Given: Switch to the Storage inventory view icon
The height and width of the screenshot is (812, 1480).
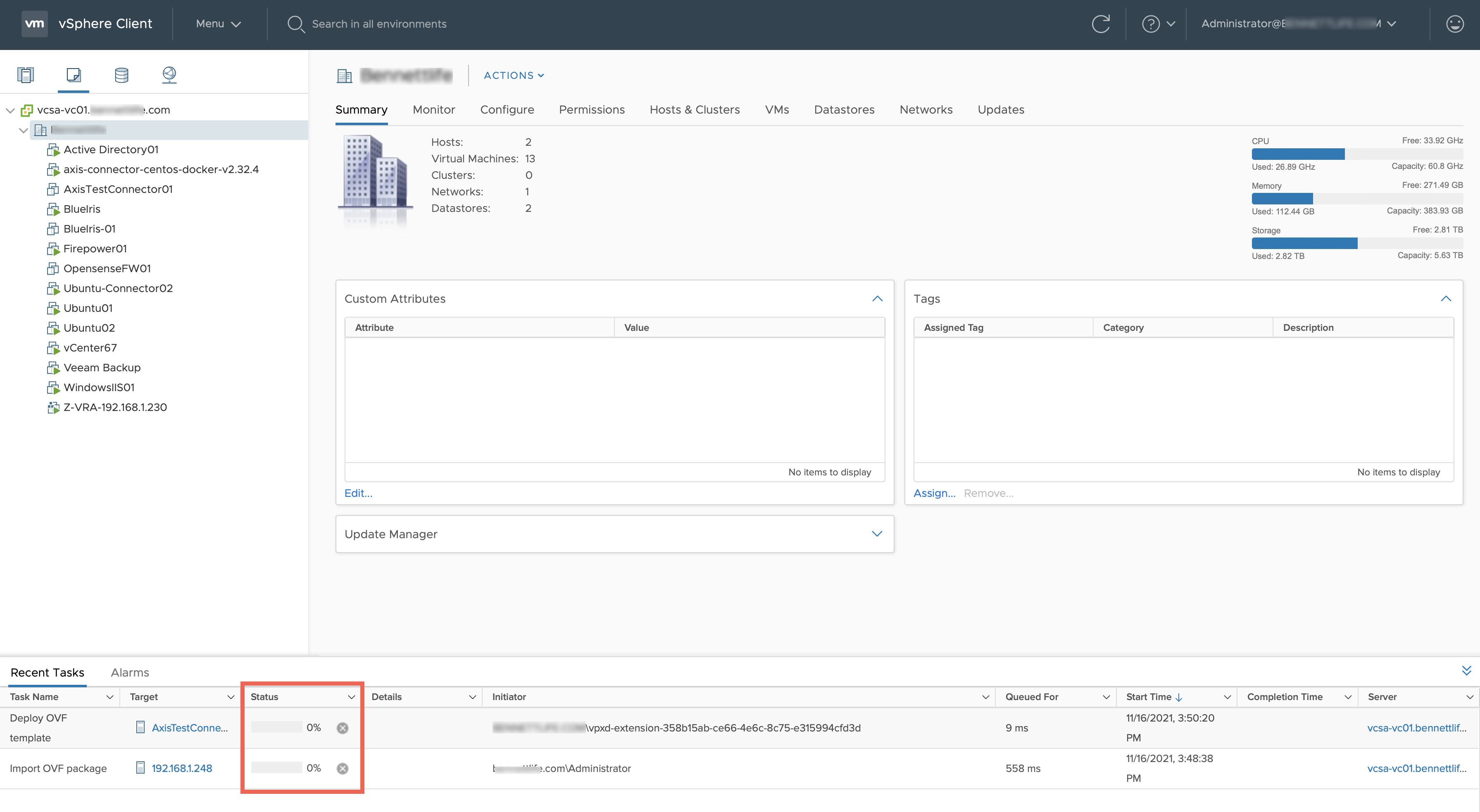Looking at the screenshot, I should click(121, 75).
